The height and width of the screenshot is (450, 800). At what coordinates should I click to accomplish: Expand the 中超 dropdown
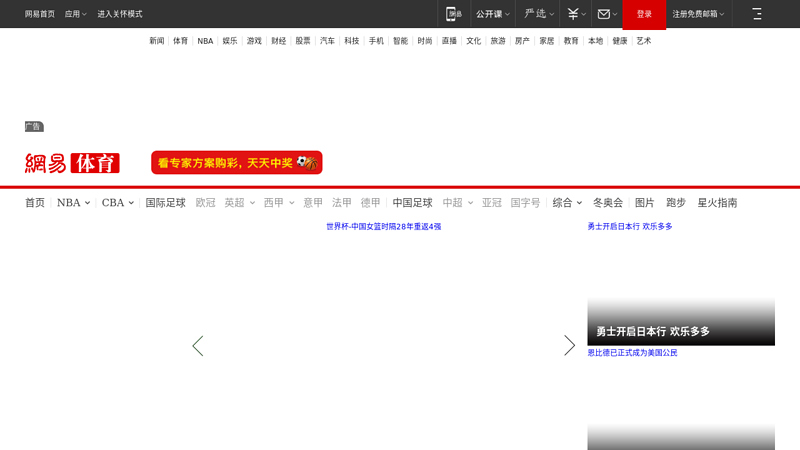[458, 203]
